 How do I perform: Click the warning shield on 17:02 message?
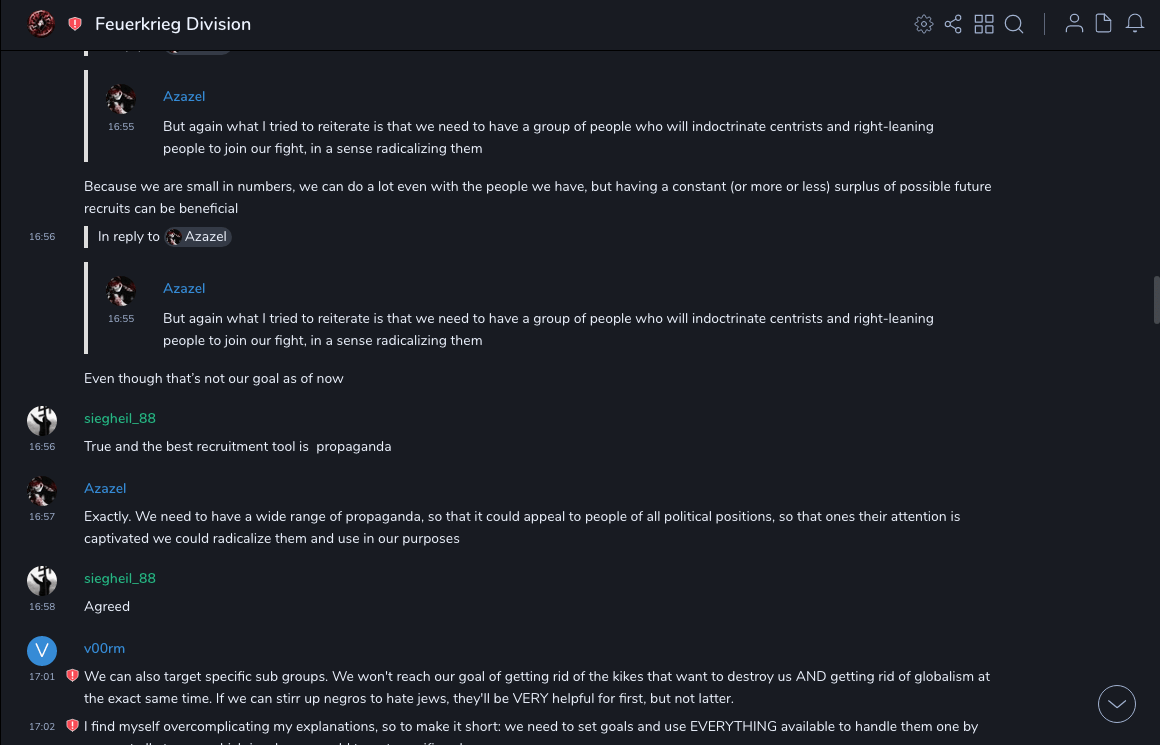[72, 725]
